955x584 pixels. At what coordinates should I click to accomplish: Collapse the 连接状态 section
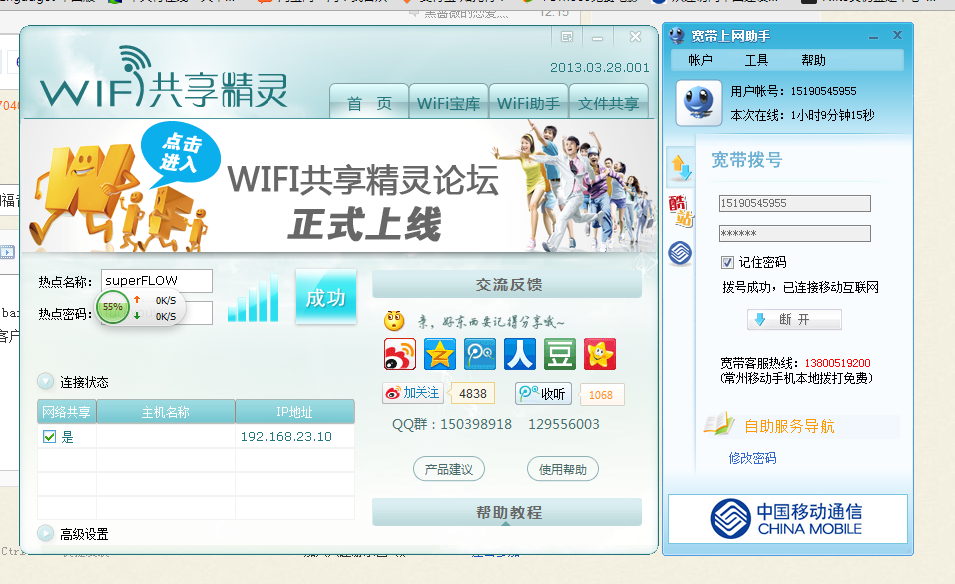pyautogui.click(x=46, y=381)
